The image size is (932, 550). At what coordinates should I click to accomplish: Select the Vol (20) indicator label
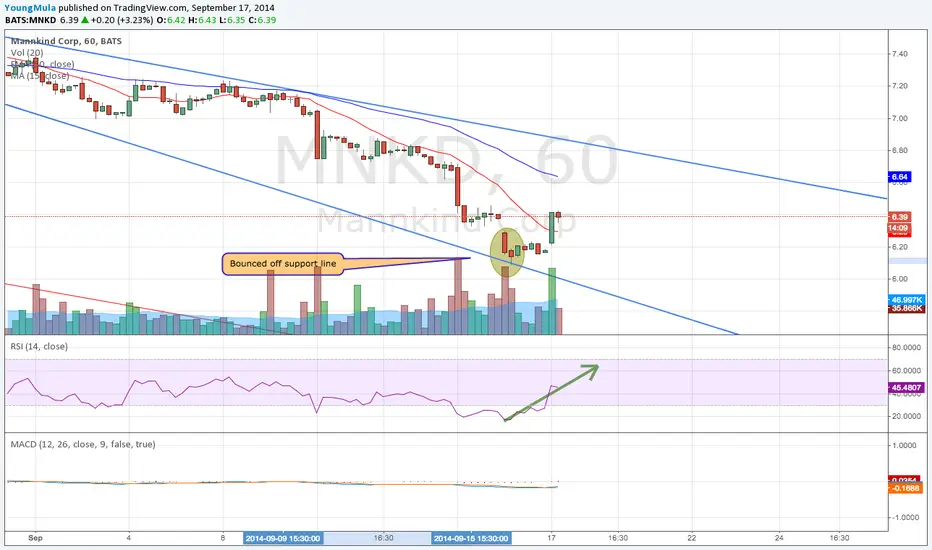pos(27,52)
